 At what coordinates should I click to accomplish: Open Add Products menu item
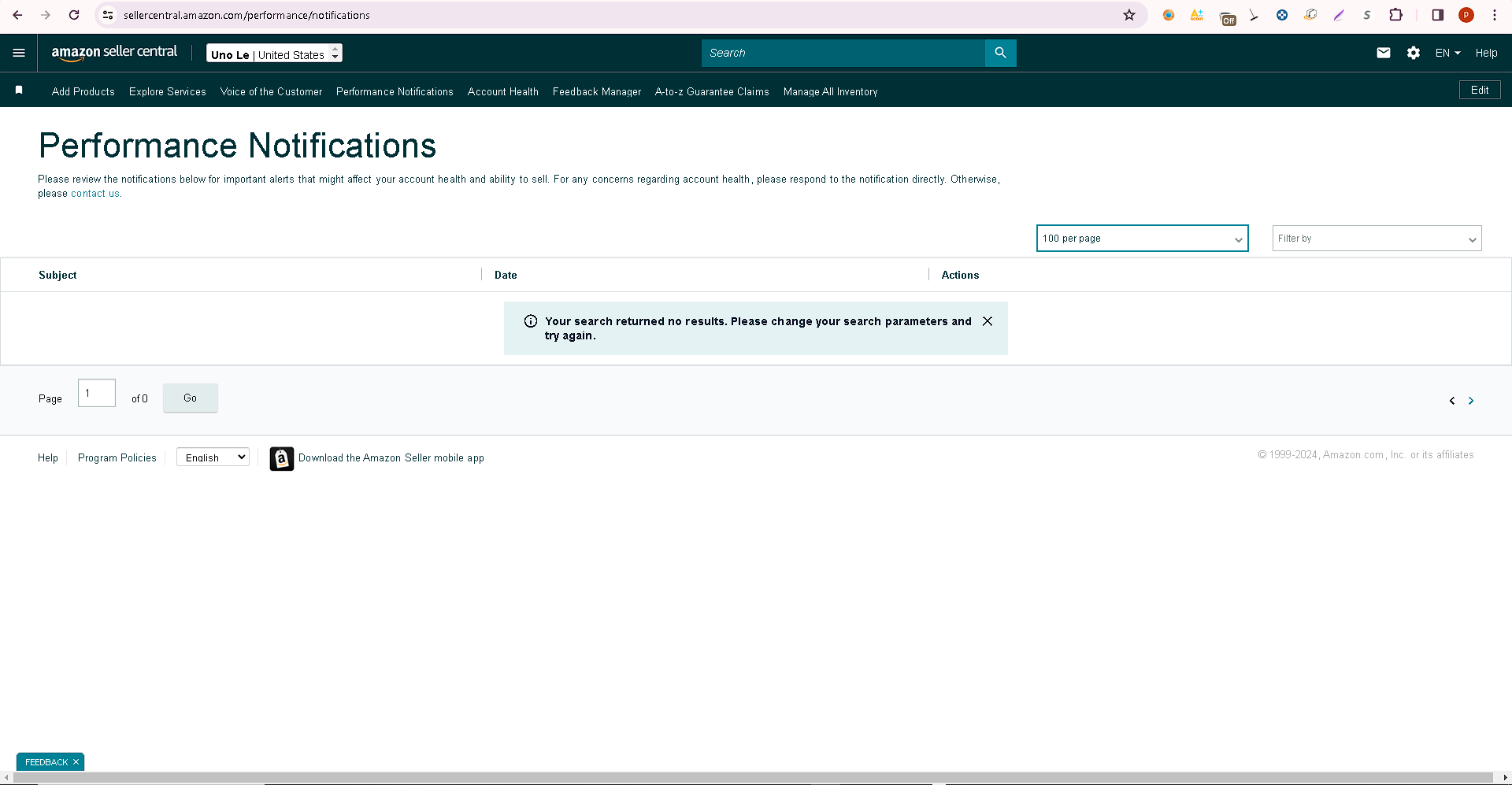point(83,92)
